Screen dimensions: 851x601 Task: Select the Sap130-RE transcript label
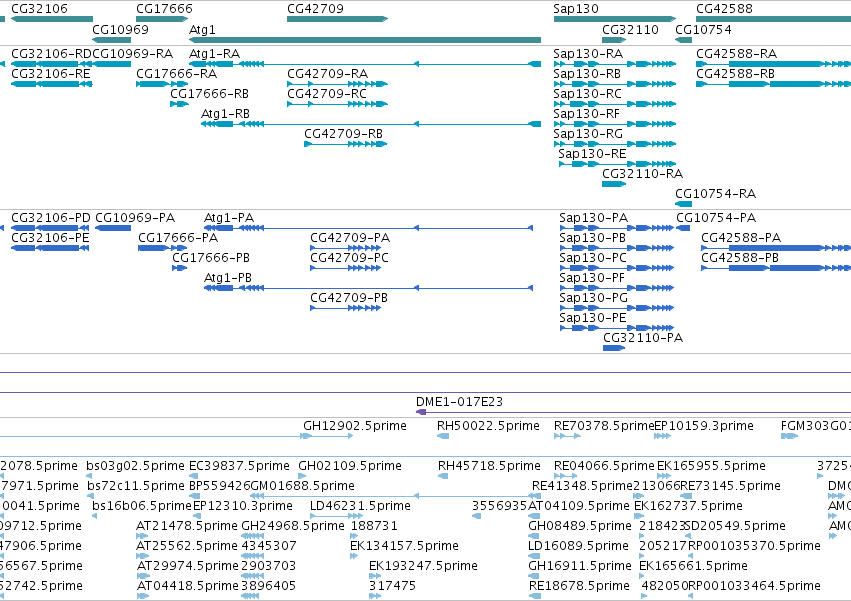tap(592, 154)
